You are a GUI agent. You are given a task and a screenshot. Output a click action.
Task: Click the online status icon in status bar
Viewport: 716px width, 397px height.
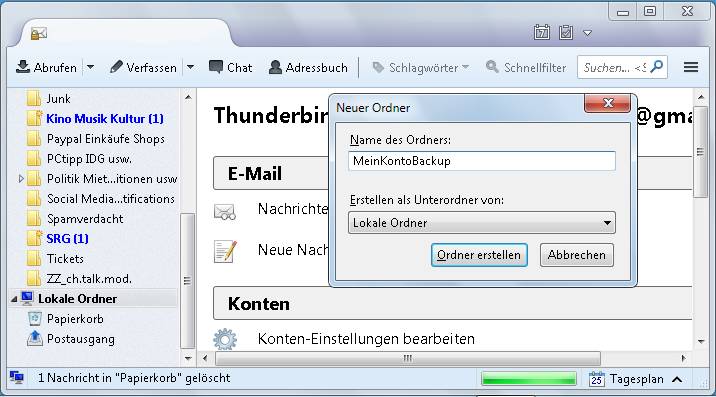(x=17, y=378)
